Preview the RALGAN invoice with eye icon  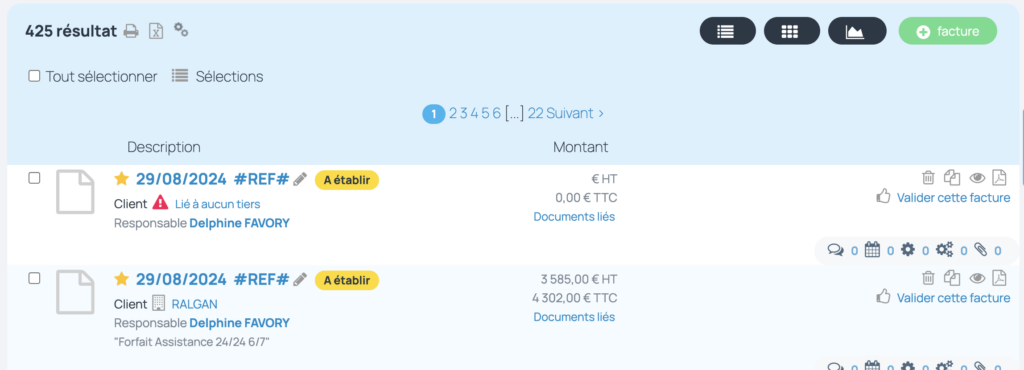[977, 278]
